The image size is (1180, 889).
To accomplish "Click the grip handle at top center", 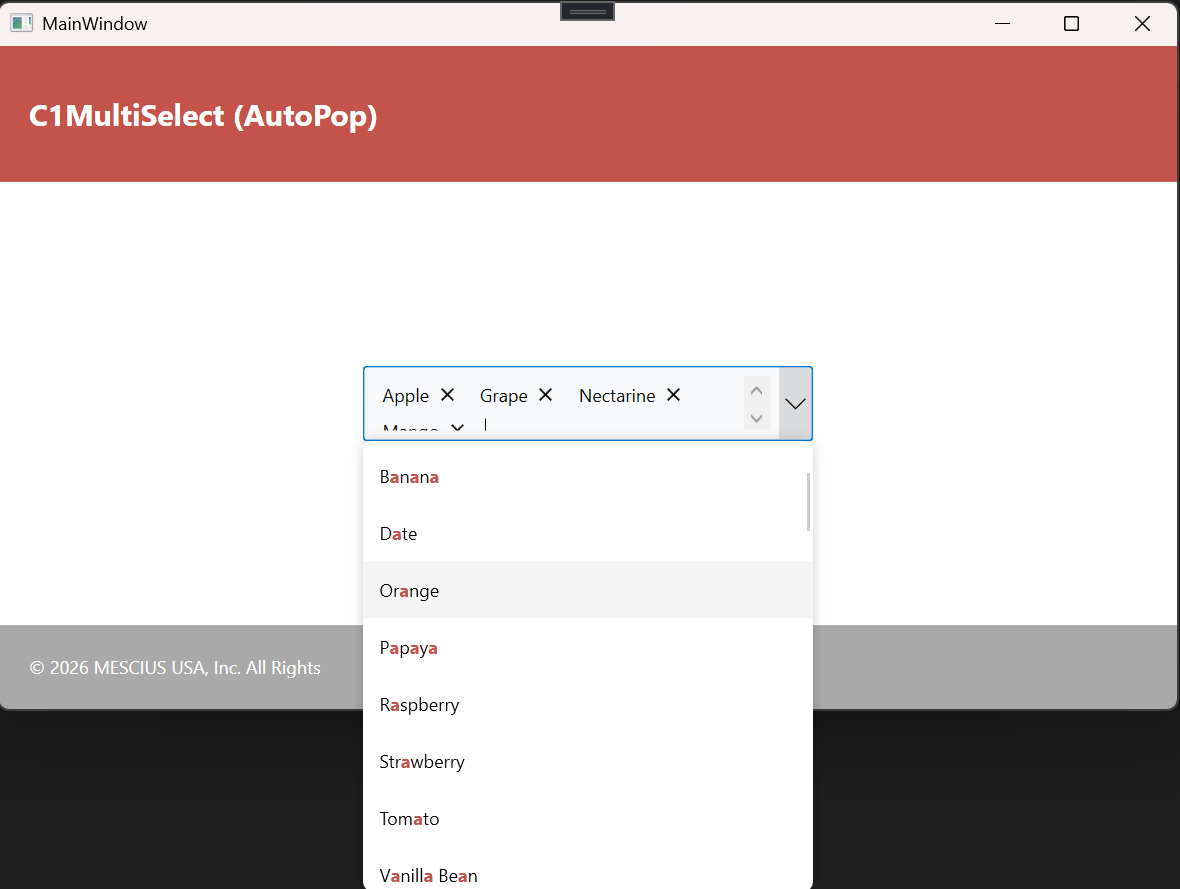I will [x=588, y=11].
